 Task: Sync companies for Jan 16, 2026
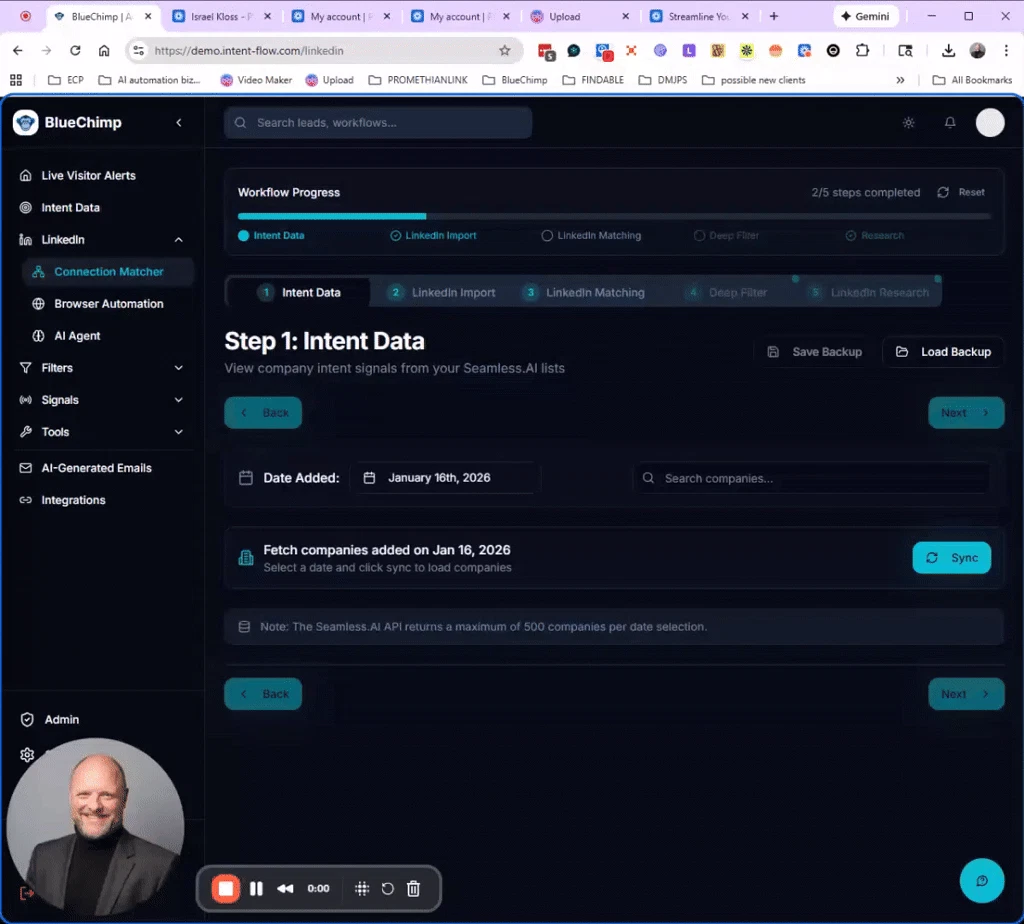coord(952,558)
